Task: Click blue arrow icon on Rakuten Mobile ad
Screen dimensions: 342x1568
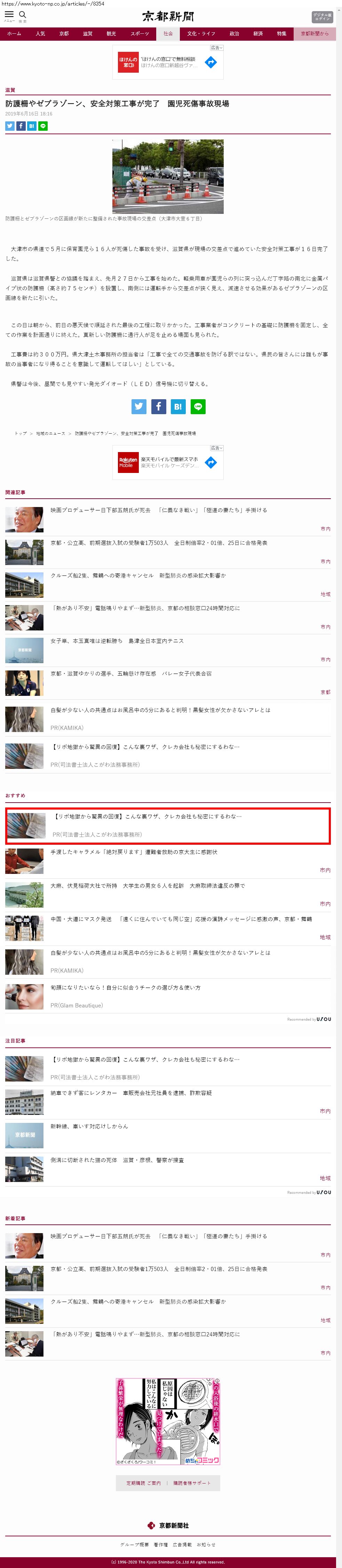Action: click(210, 463)
